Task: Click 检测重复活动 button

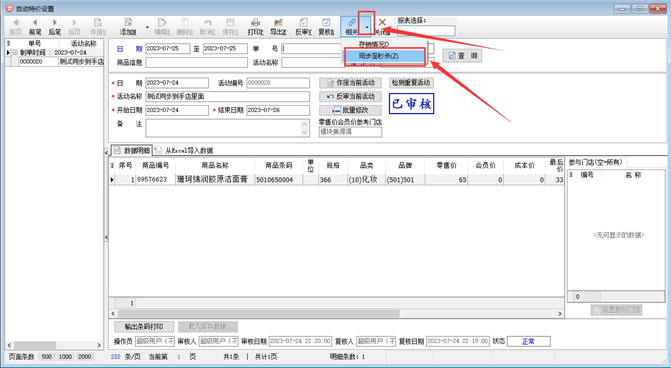Action: [411, 83]
